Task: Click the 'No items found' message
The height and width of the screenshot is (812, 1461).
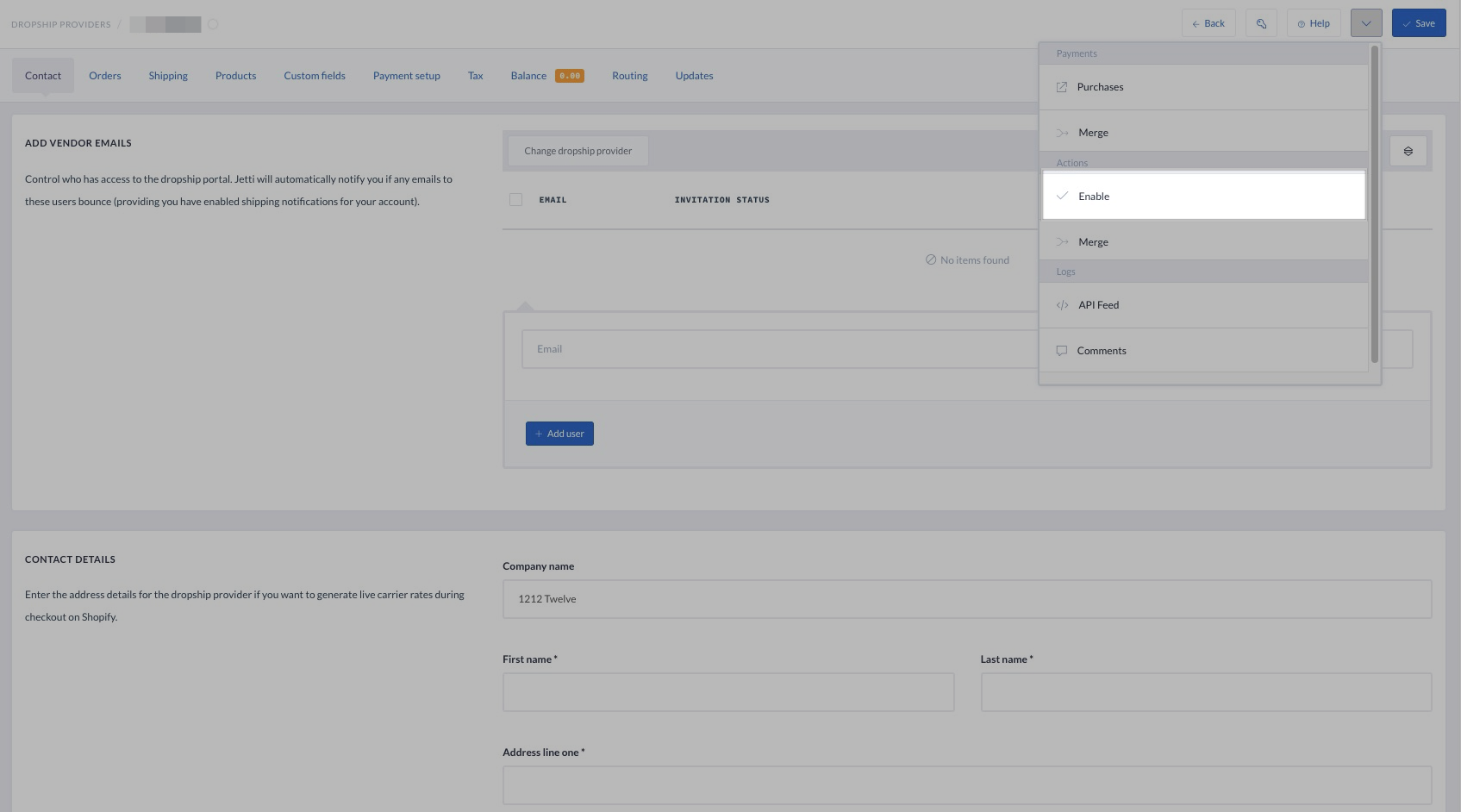Action: pyautogui.click(x=967, y=260)
